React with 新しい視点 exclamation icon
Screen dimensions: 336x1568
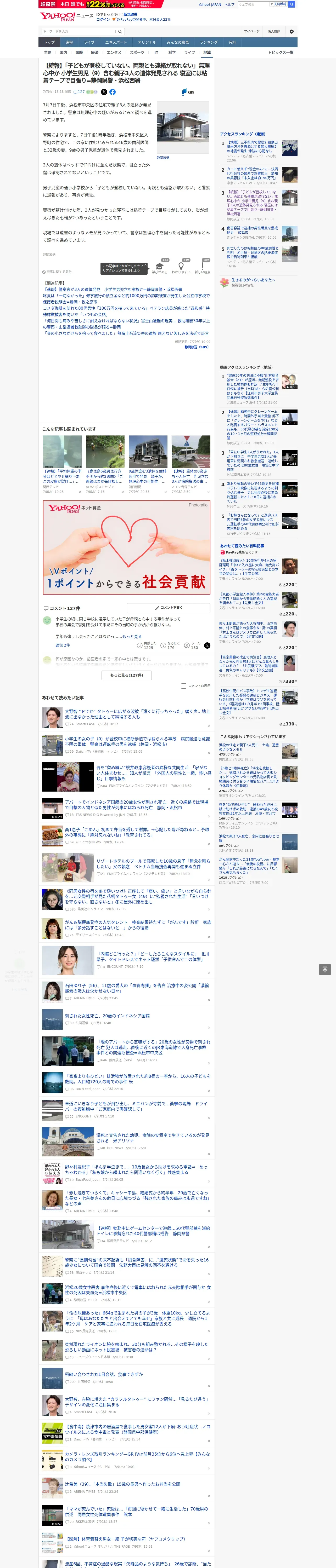(203, 267)
